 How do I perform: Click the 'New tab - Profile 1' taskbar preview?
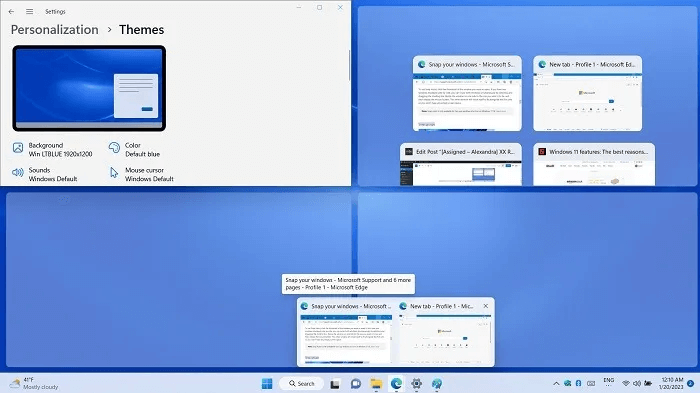tap(445, 332)
